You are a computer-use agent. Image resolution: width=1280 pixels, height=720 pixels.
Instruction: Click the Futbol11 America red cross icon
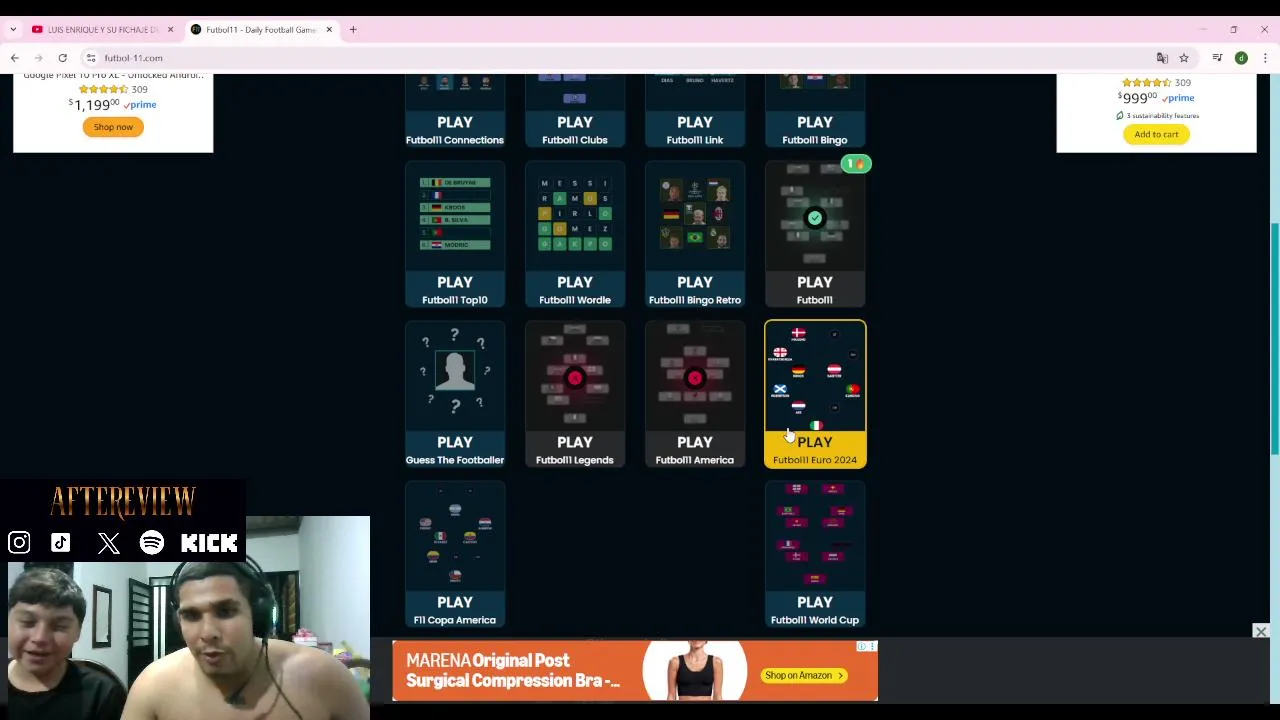[x=695, y=378]
